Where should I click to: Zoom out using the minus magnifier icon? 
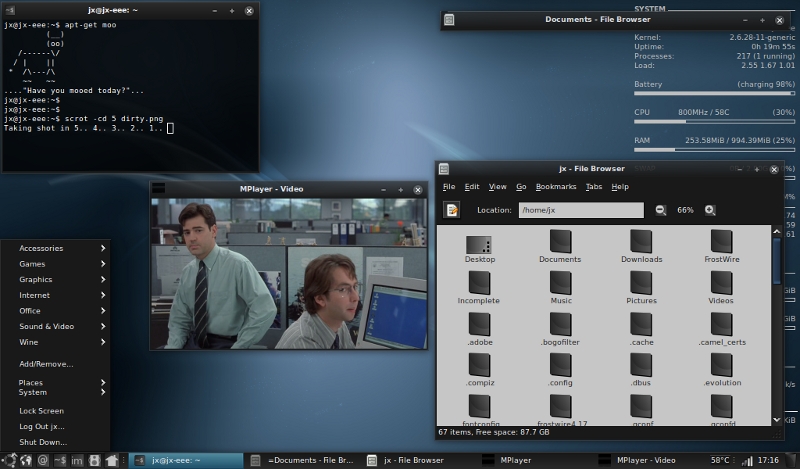coord(661,210)
